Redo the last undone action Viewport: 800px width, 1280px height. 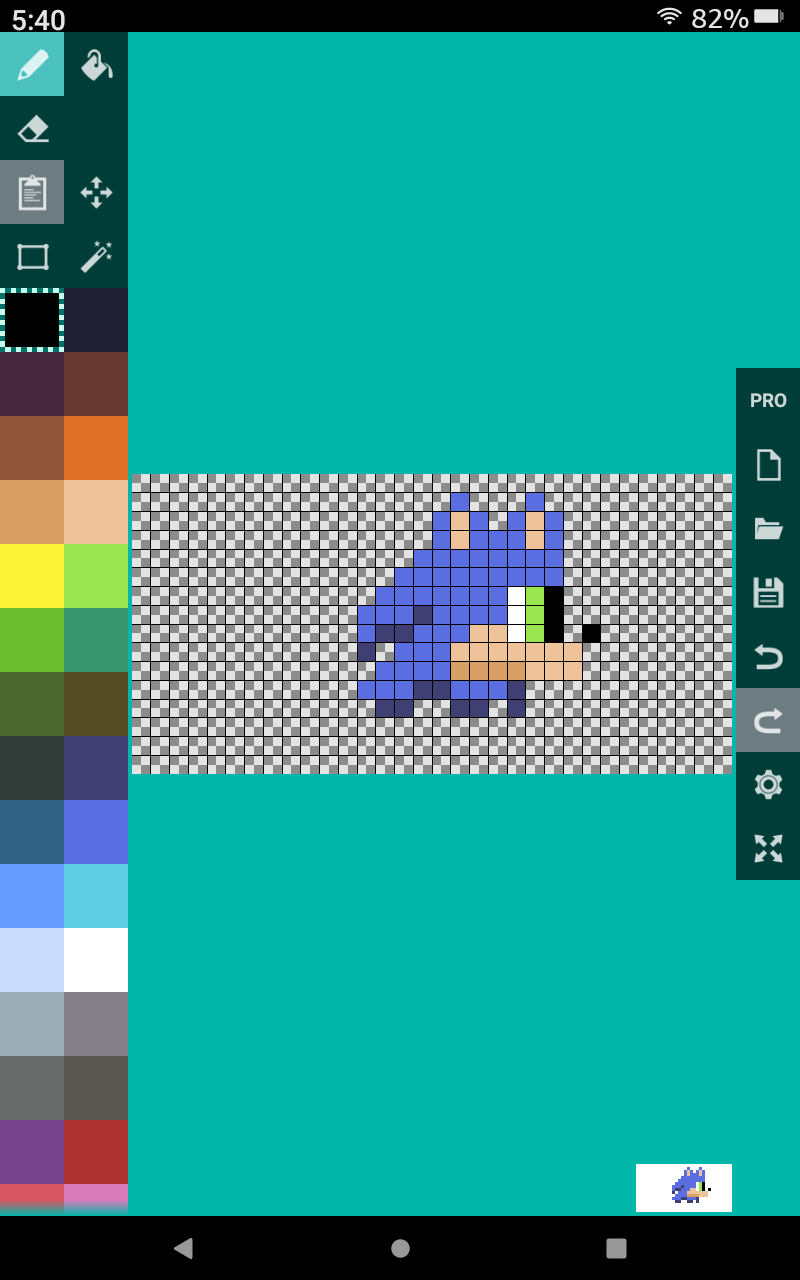point(768,720)
